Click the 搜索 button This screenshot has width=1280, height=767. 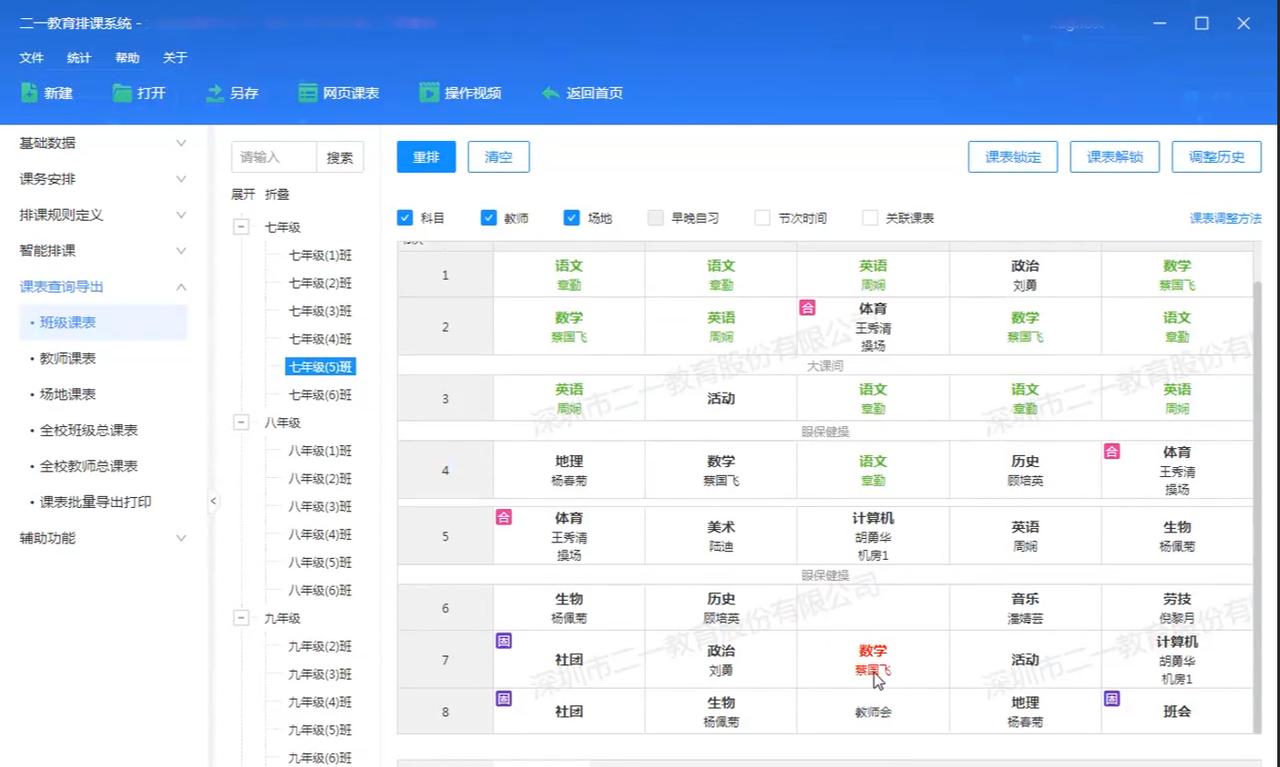tap(340, 157)
